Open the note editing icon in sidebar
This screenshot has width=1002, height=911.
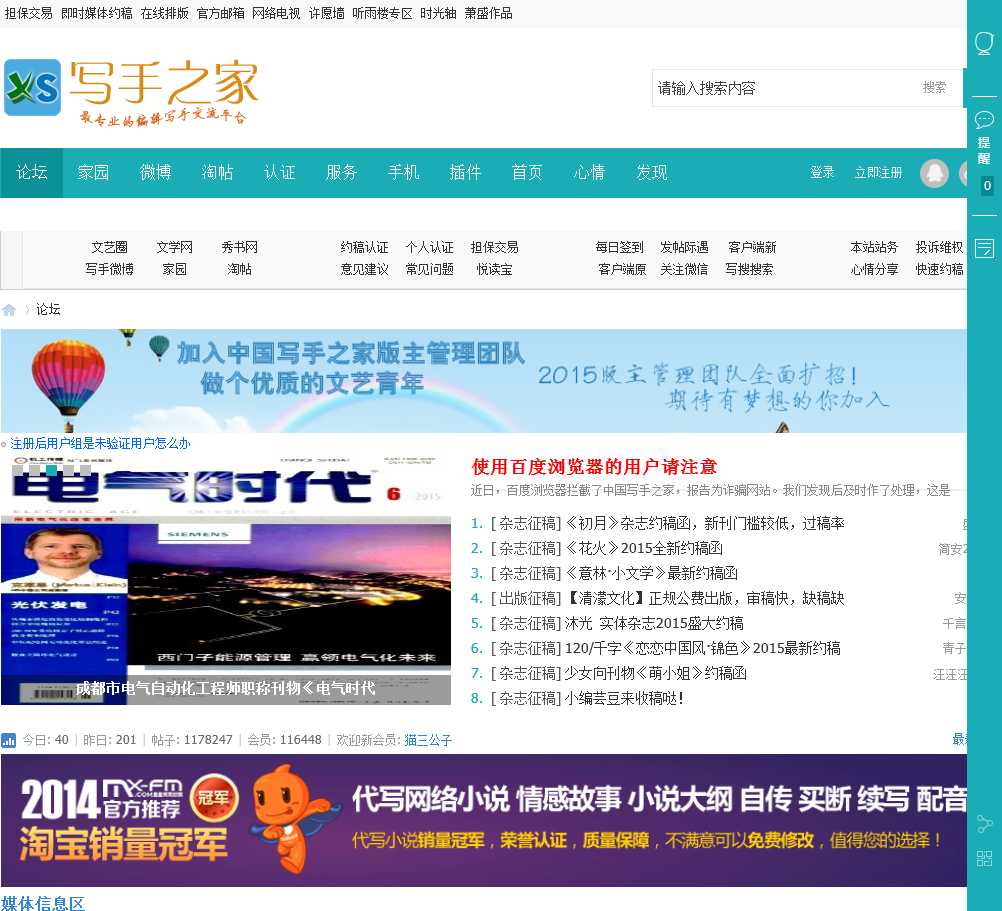tap(984, 249)
